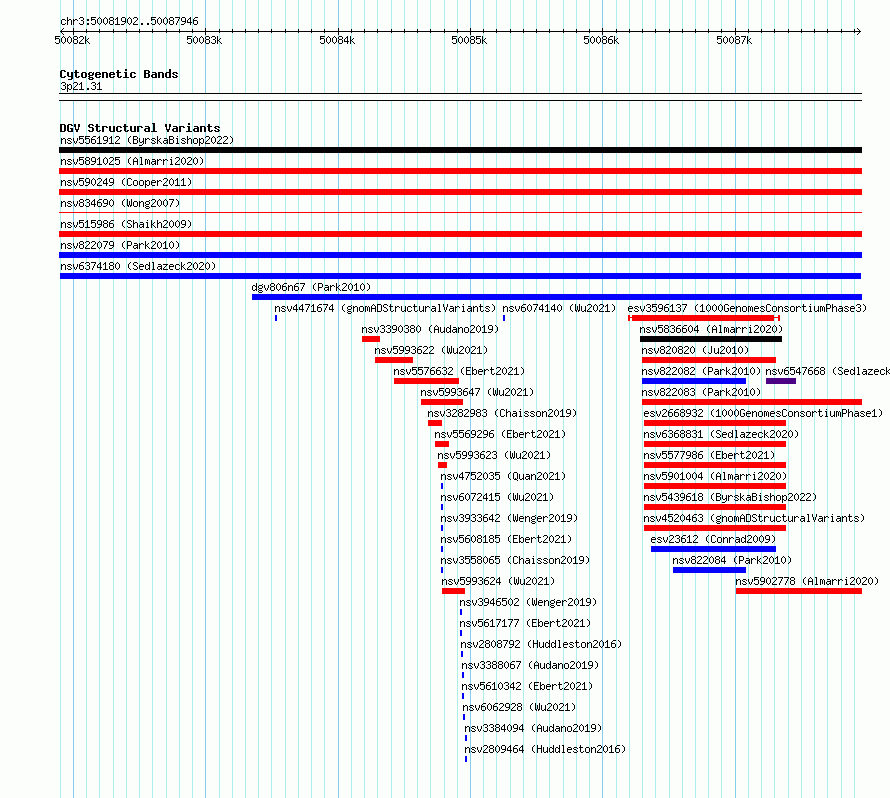Open esv23612 (Conrad2009) variant
This screenshot has width=890, height=798.
click(x=713, y=539)
